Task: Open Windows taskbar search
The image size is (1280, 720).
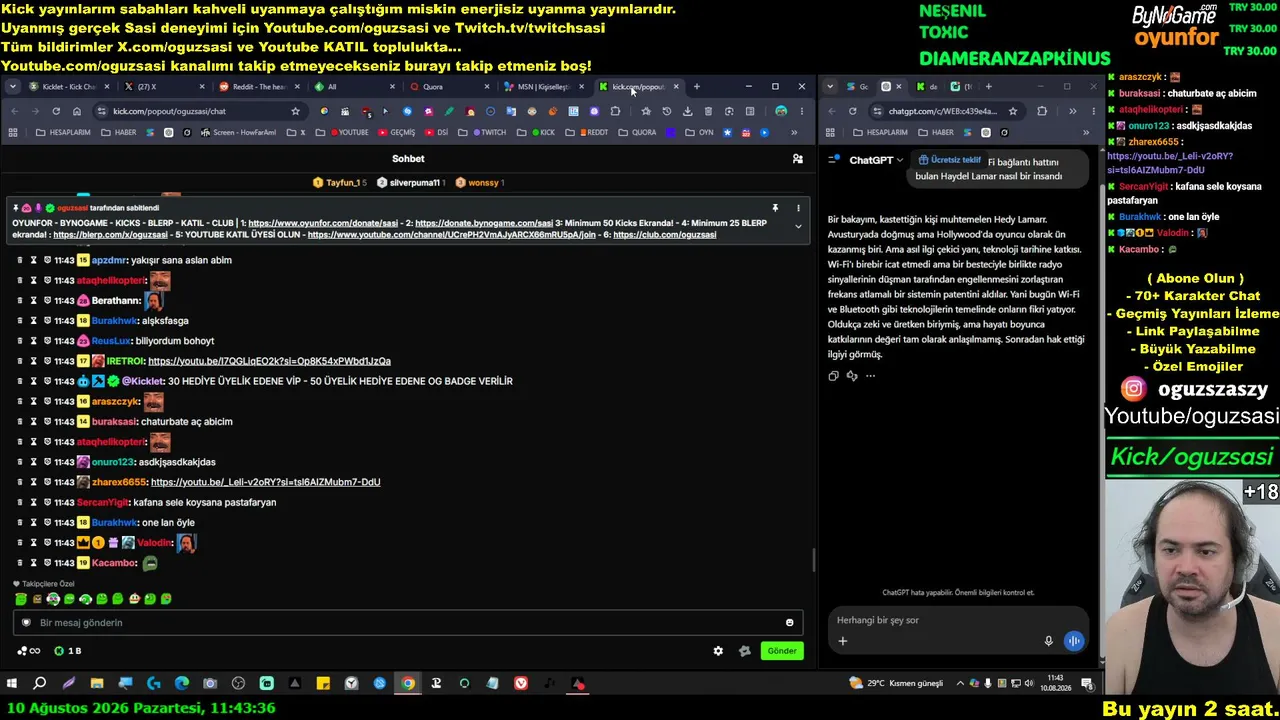Action: pos(40,684)
